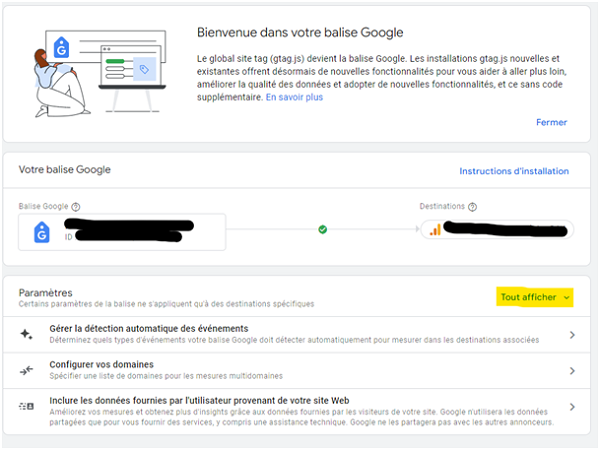Click the user data list icon
This screenshot has height=450, width=600.
tap(26, 407)
